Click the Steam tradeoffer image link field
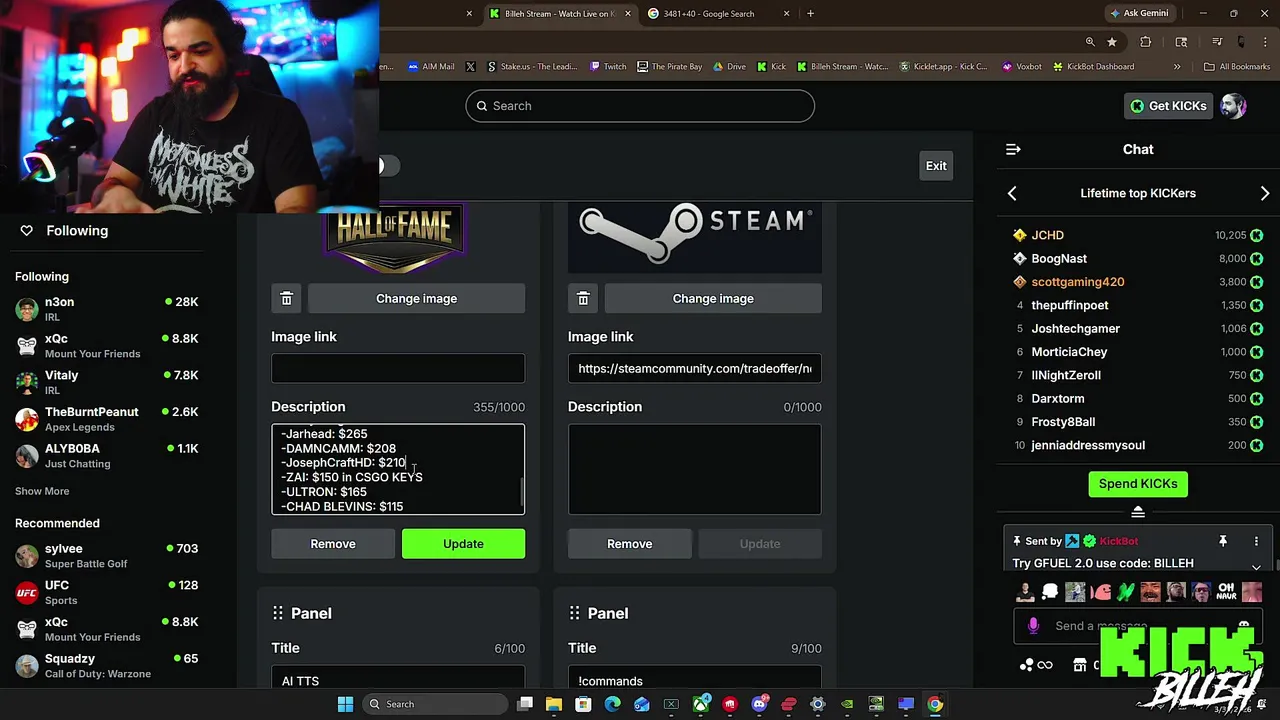Screen dimensions: 1280x720 [695, 368]
